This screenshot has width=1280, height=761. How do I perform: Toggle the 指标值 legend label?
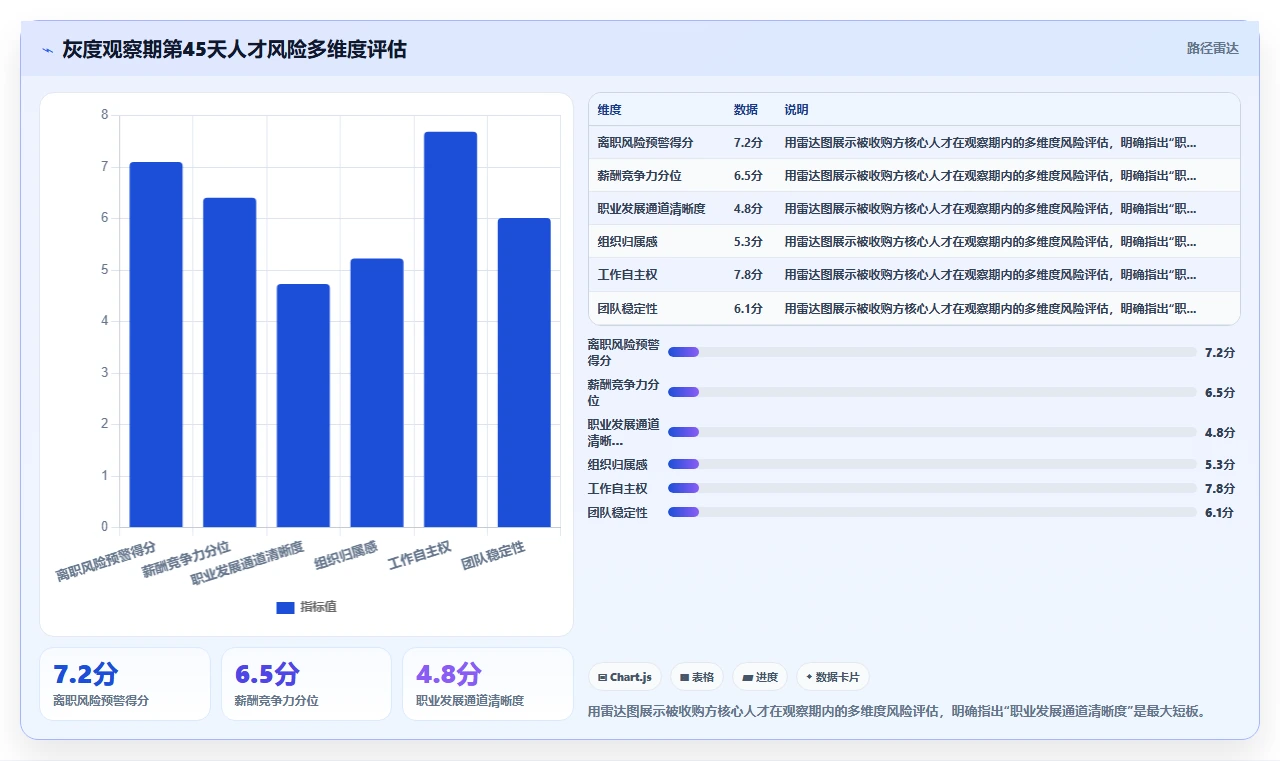(319, 607)
